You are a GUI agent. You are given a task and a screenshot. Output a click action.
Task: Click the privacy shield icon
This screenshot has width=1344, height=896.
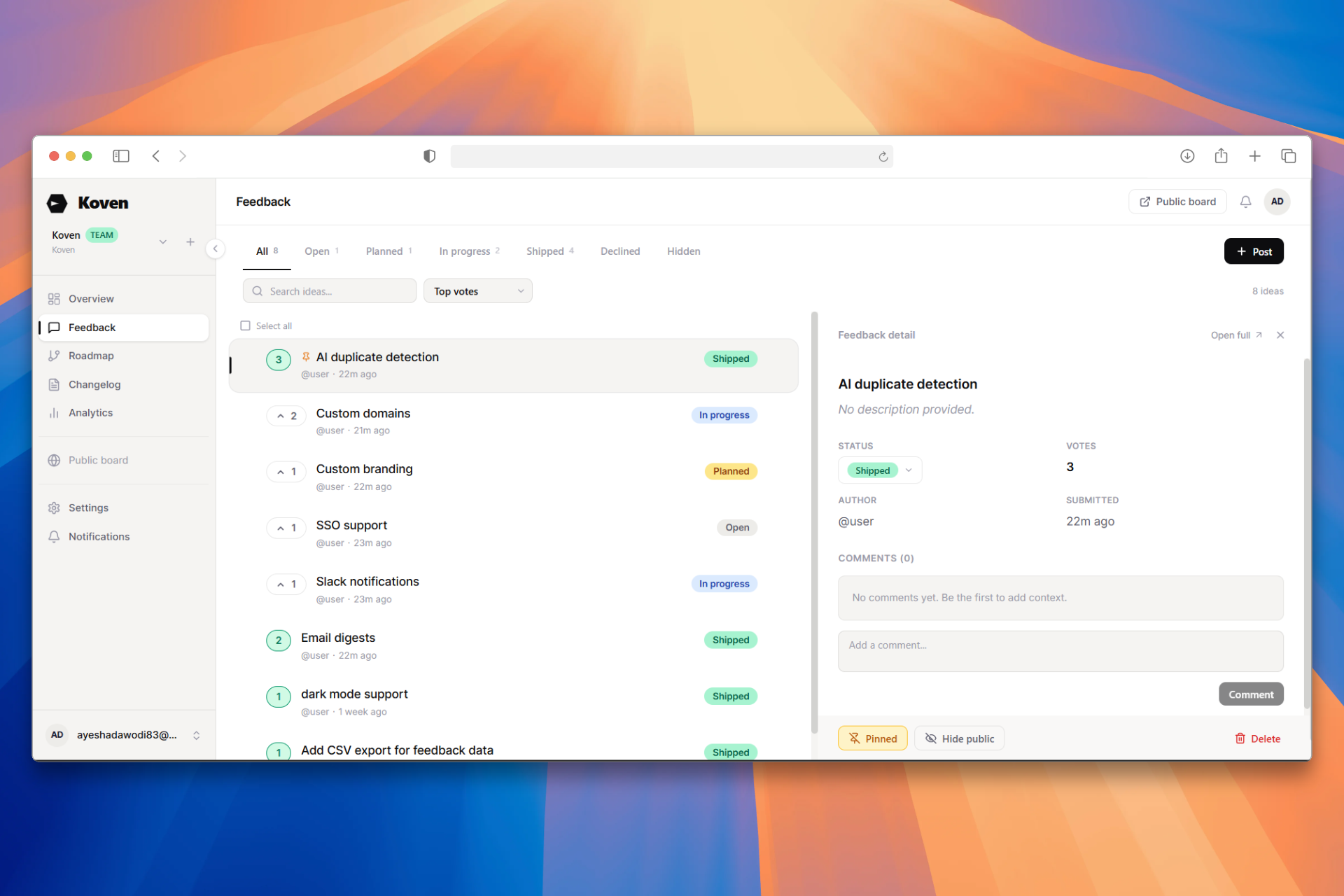430,156
